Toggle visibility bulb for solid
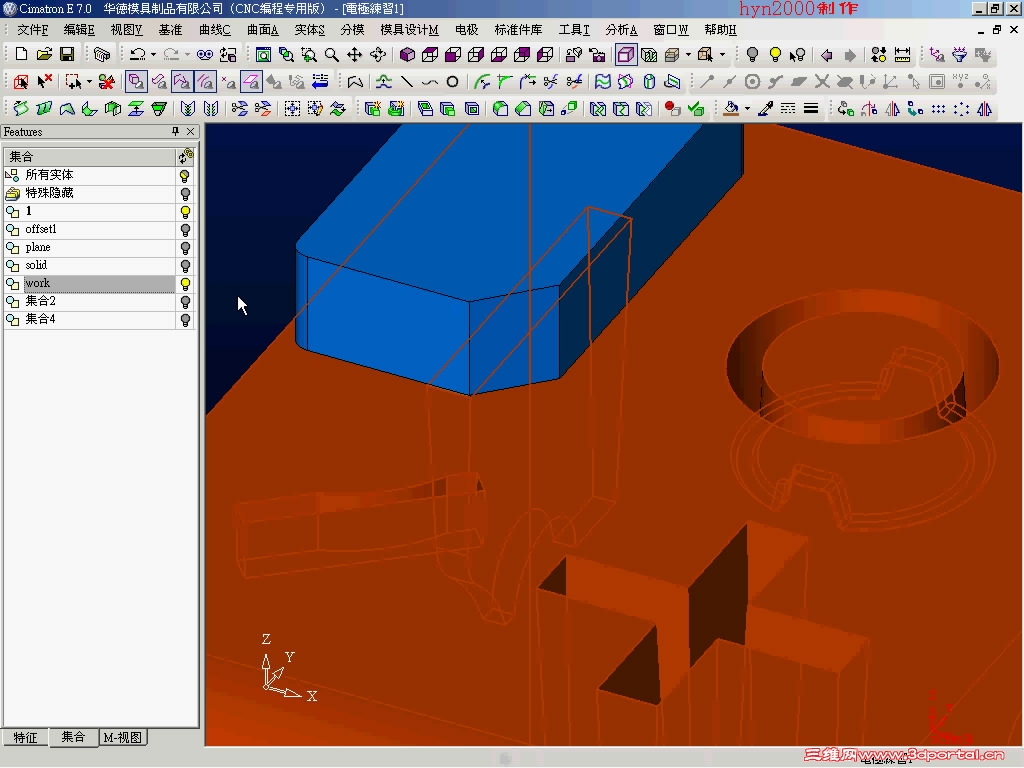The height and width of the screenshot is (768, 1024). point(185,266)
